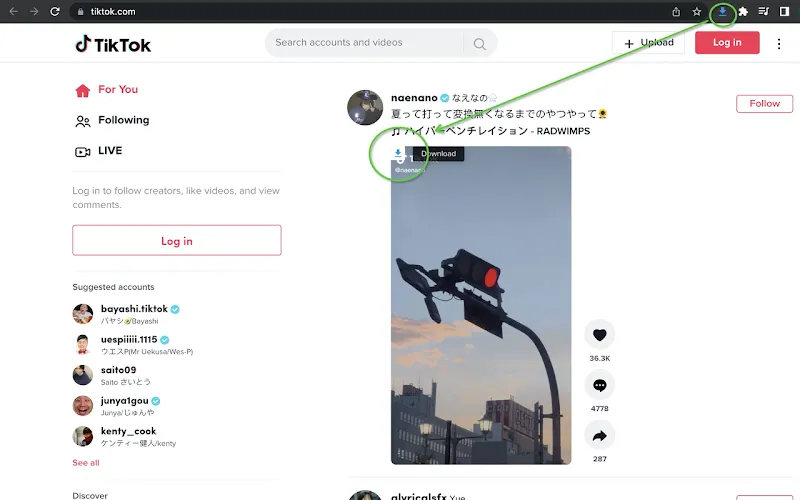Click the TikTok logo
This screenshot has height=500, width=800.
point(113,45)
